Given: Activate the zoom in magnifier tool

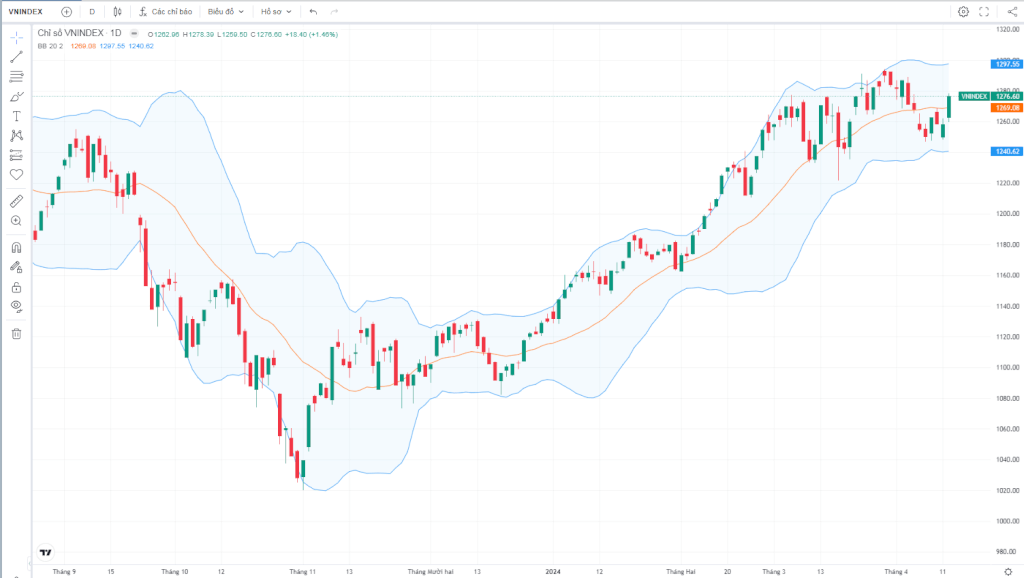Looking at the screenshot, I should 16,221.
